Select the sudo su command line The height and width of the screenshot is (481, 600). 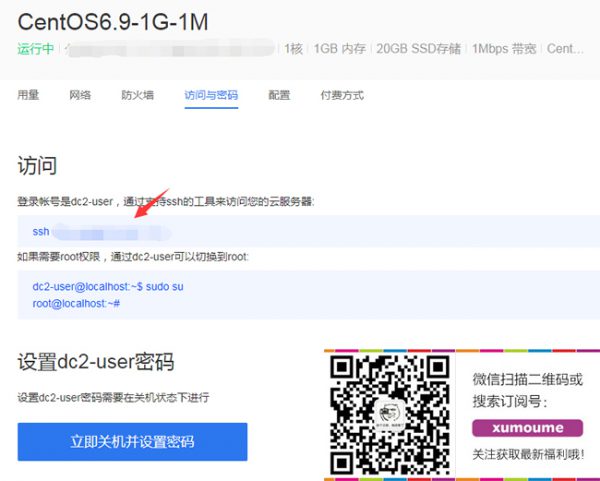[x=108, y=287]
